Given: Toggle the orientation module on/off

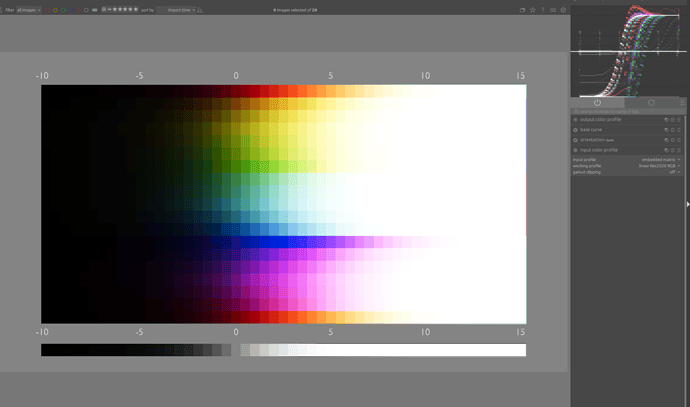Looking at the screenshot, I should point(576,139).
